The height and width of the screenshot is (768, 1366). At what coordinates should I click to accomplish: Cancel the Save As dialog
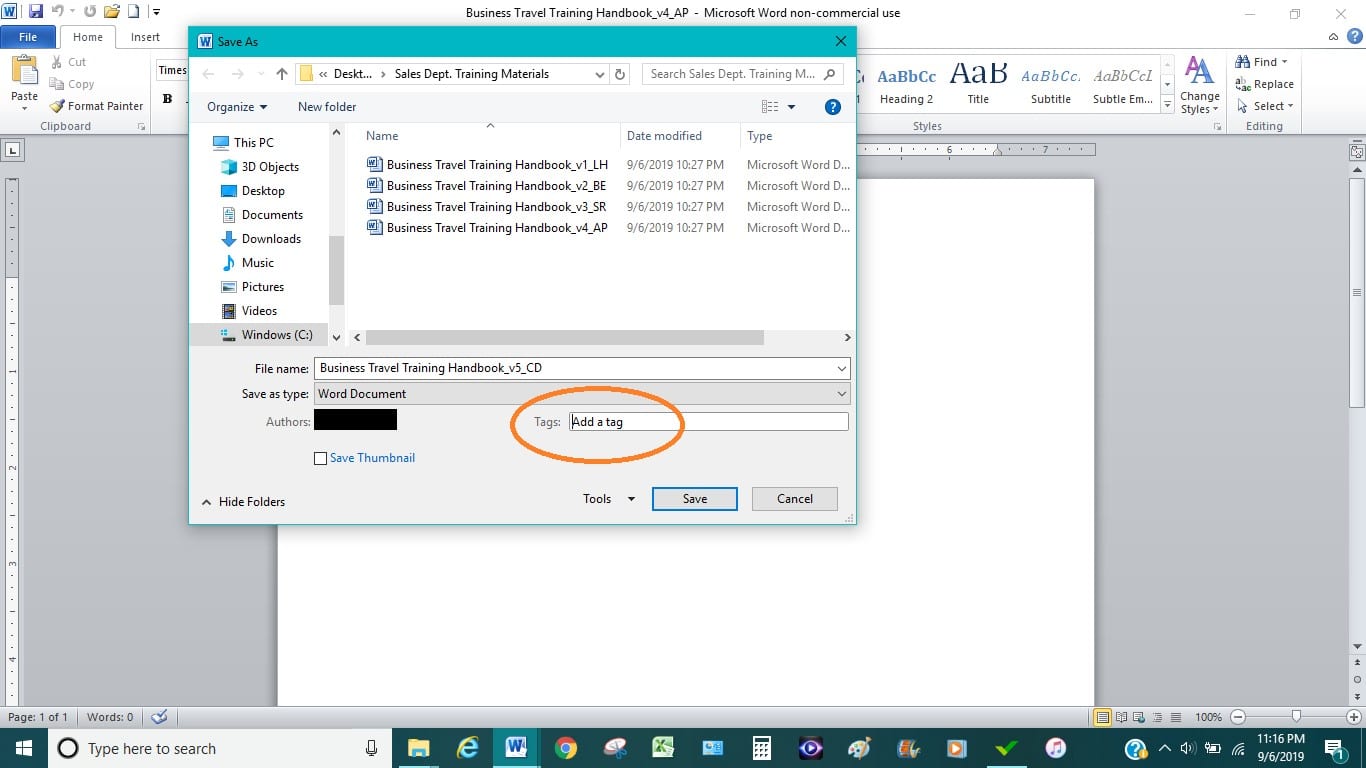pyautogui.click(x=794, y=498)
